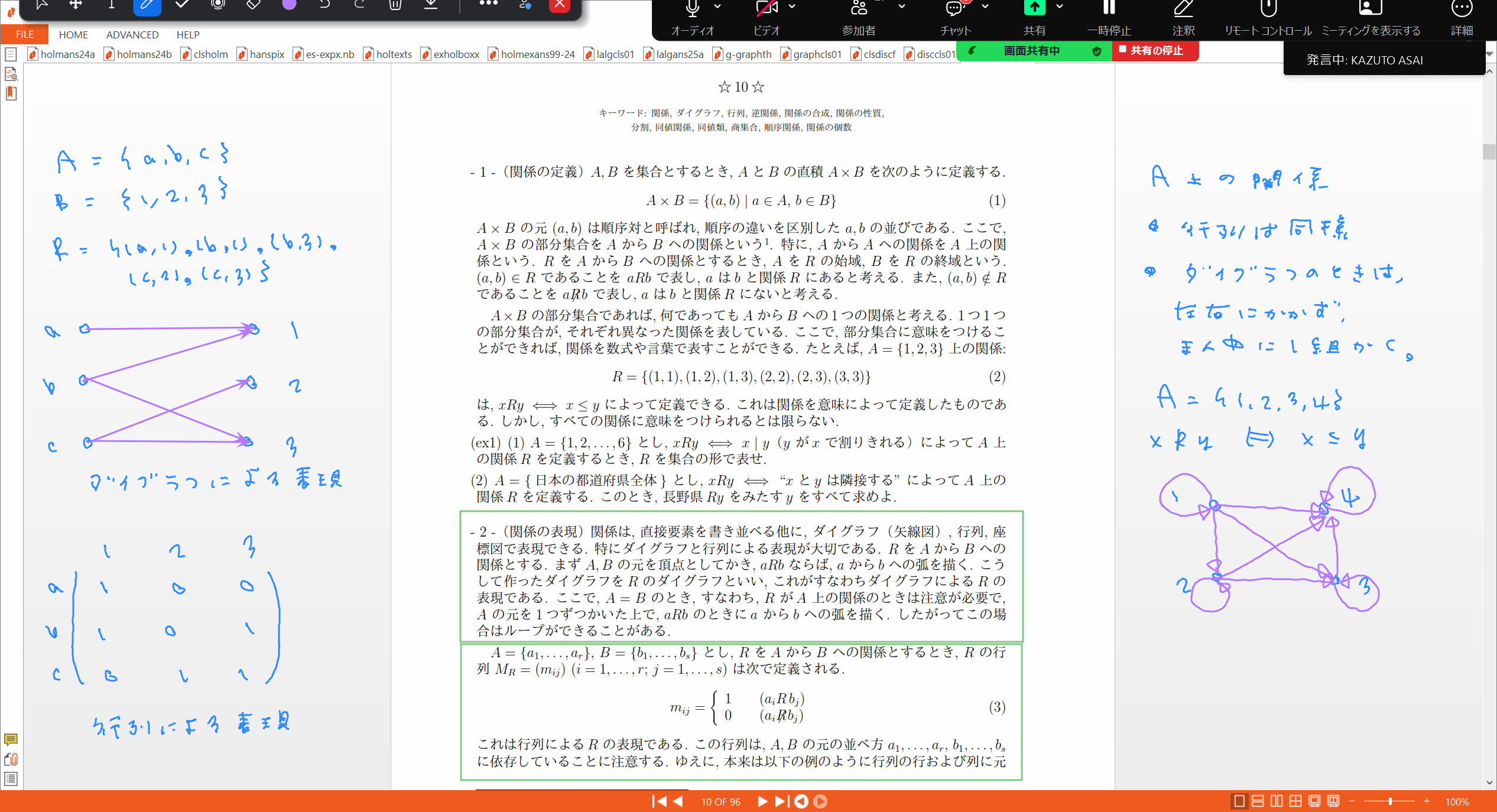Open annotator permissions icon in annotation bar

524,5
